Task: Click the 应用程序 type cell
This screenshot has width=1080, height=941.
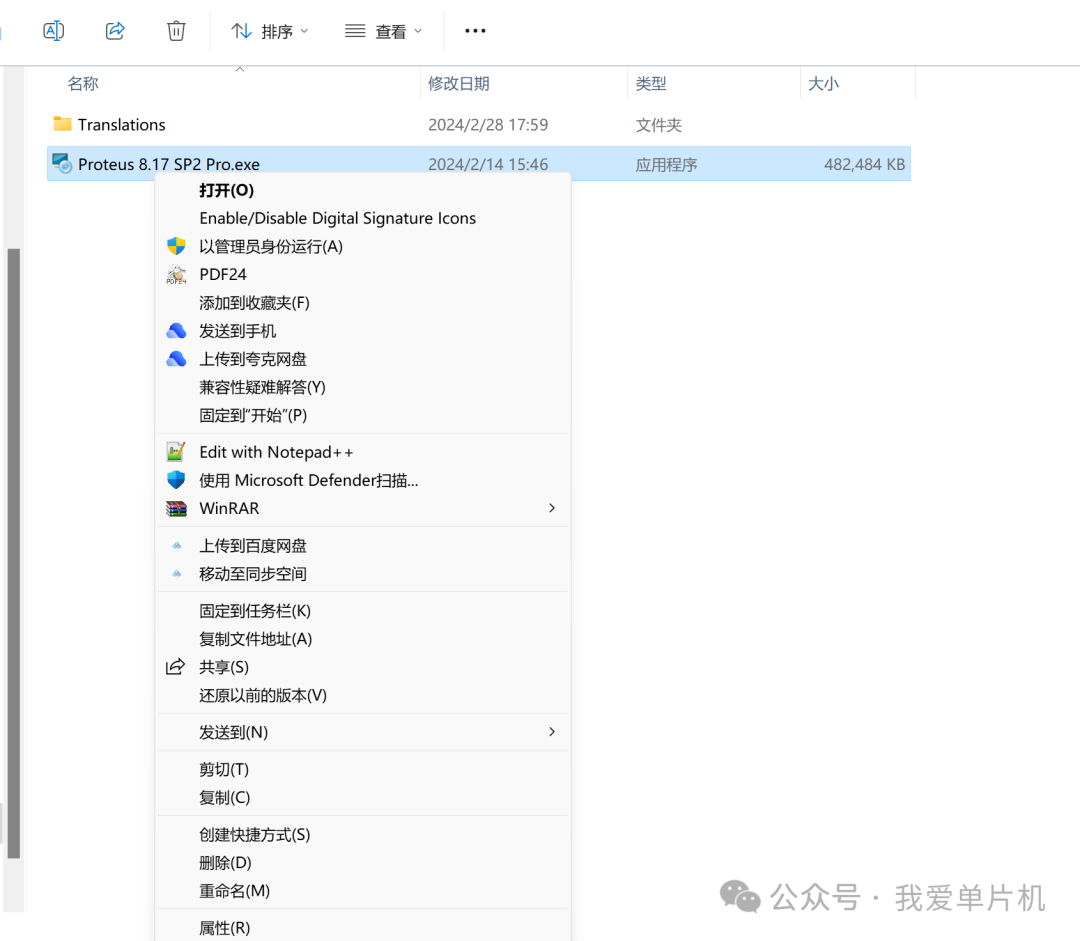Action: [x=666, y=165]
